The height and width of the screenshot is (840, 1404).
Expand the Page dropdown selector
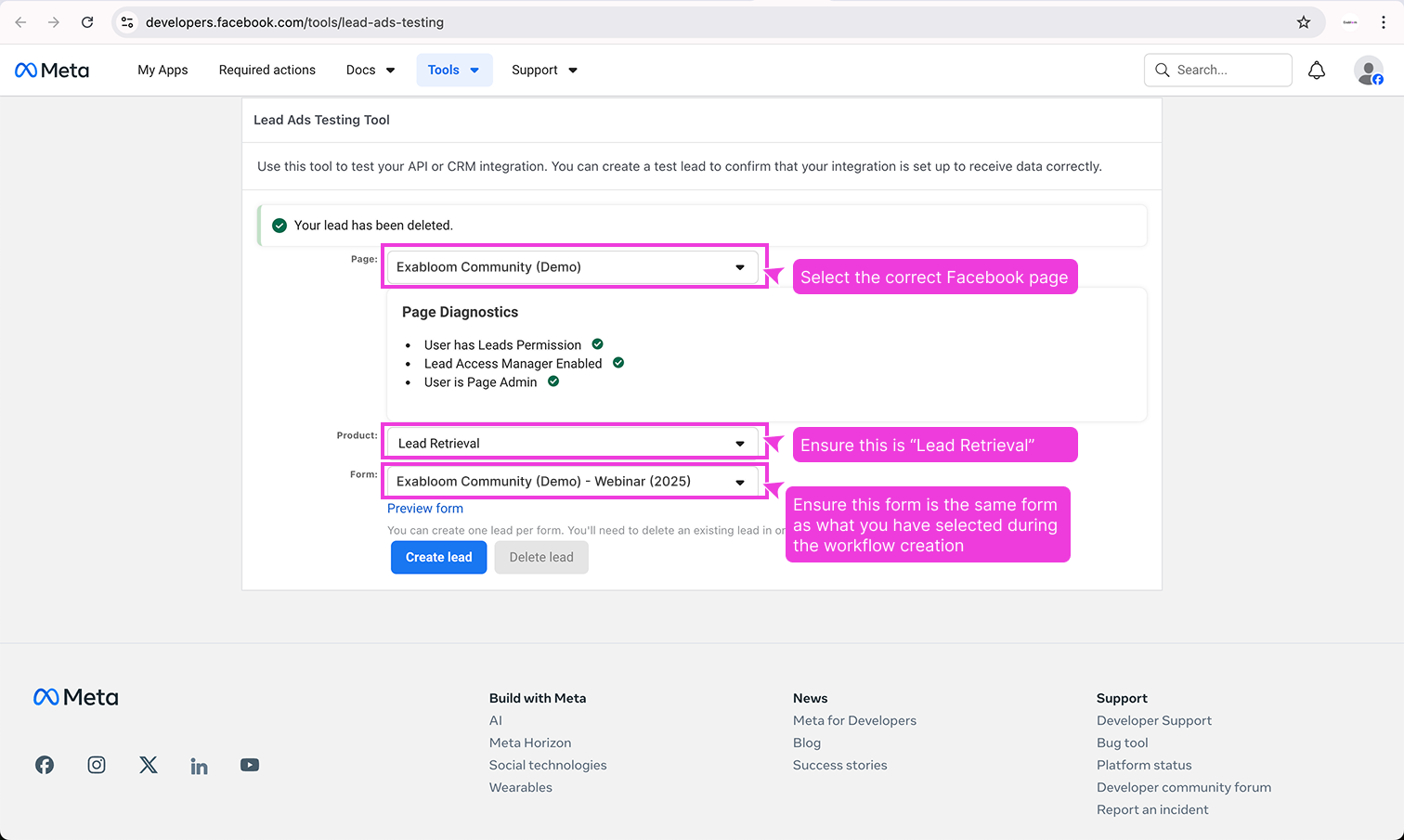click(x=572, y=267)
